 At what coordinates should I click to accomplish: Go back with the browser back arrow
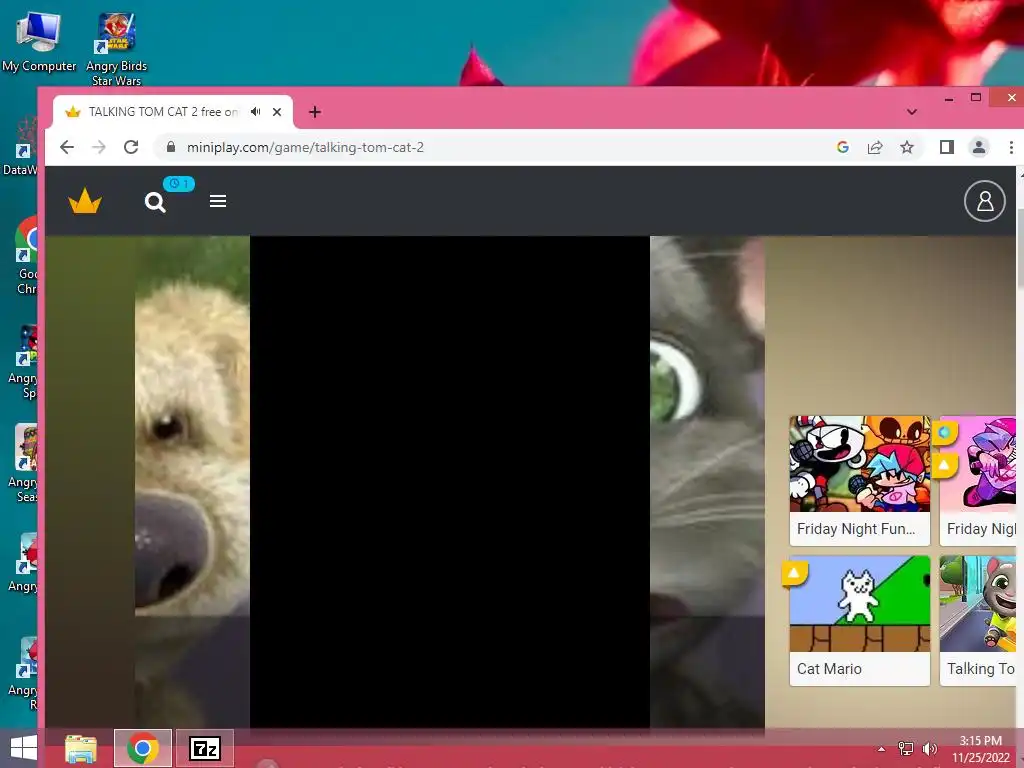67,147
